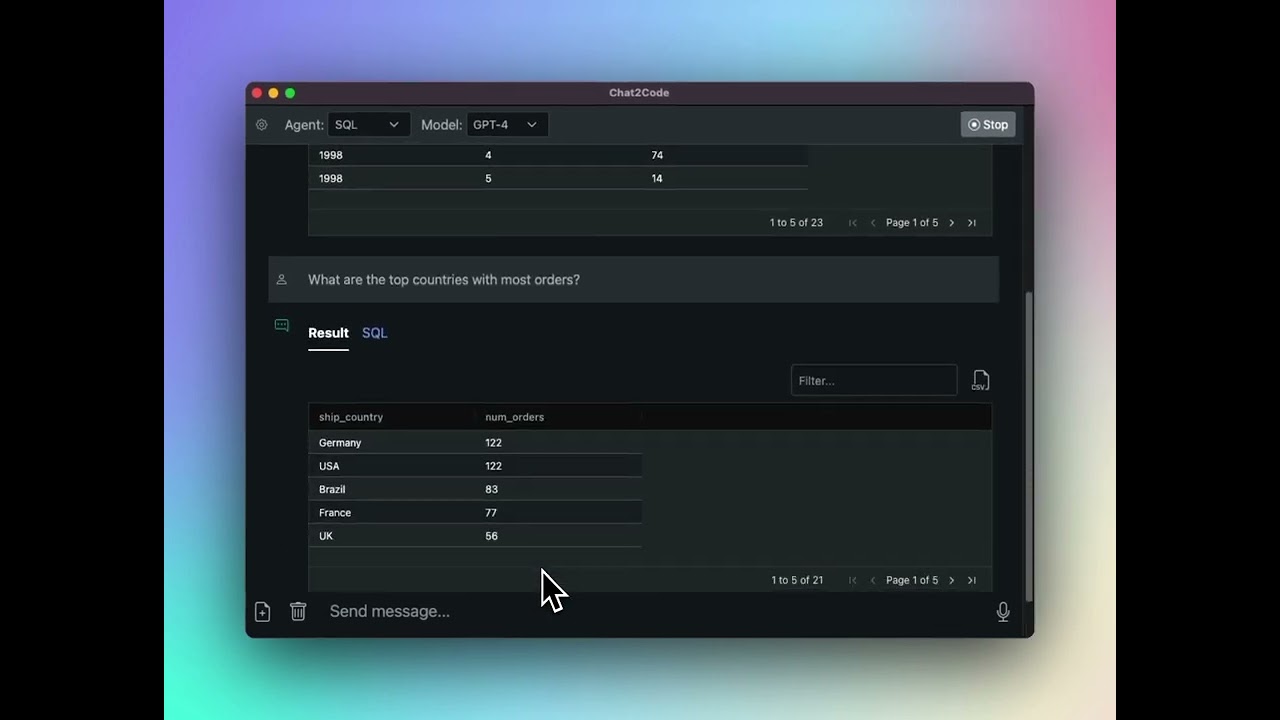The width and height of the screenshot is (1280, 720).
Task: Clear conversation with the trash icon
Action: click(x=298, y=611)
